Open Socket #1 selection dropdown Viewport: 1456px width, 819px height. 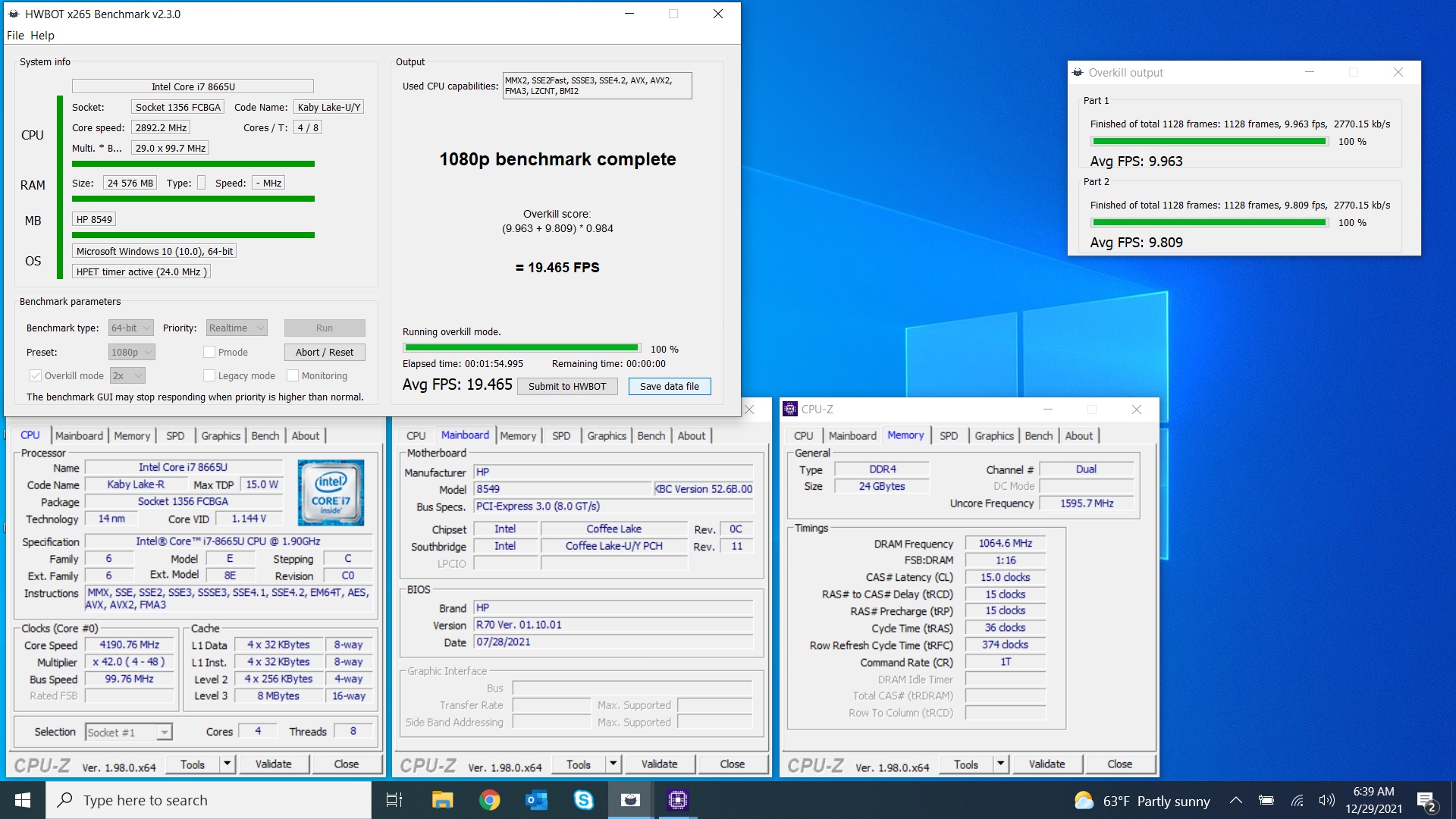[129, 733]
